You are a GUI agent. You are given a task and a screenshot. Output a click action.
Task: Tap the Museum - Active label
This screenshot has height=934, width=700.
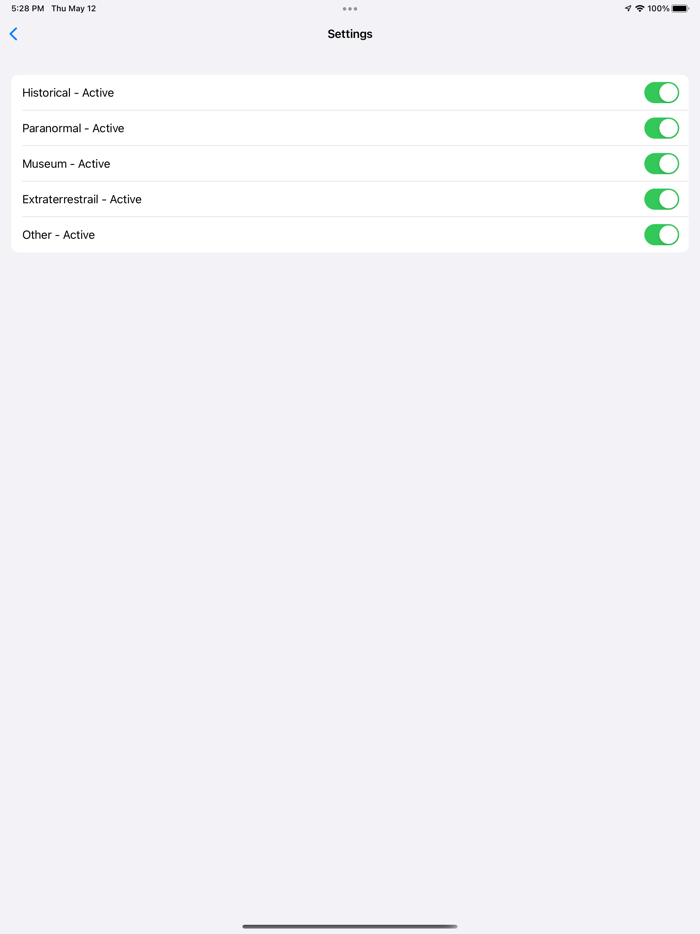66,164
